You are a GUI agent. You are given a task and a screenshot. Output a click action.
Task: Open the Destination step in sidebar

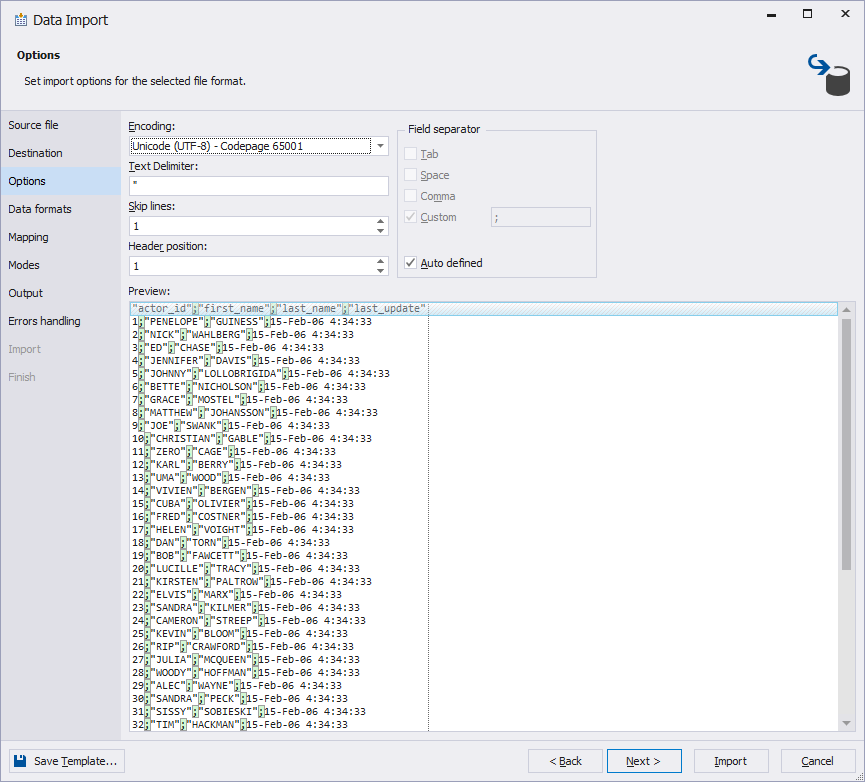36,153
